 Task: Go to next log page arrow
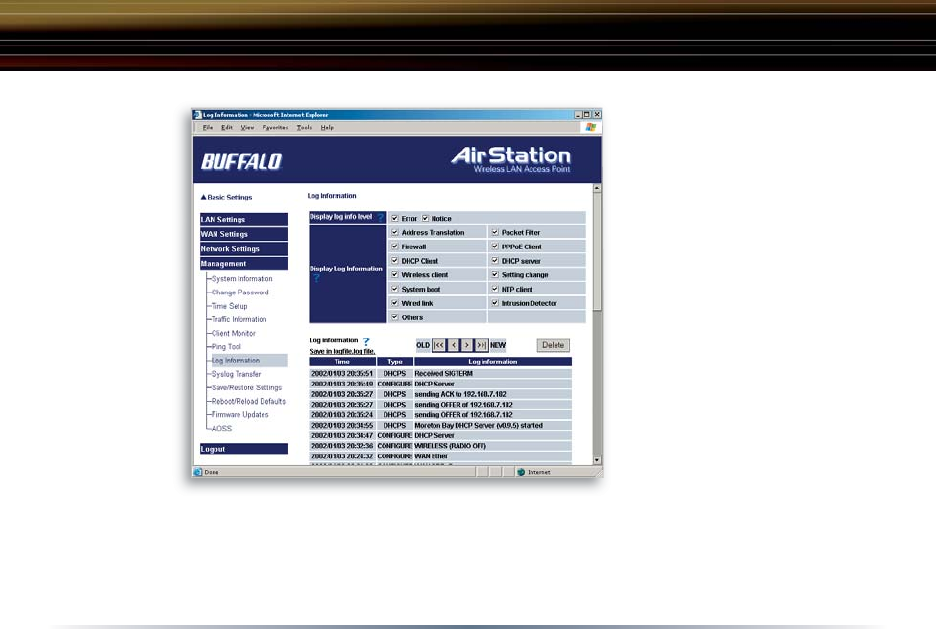467,345
